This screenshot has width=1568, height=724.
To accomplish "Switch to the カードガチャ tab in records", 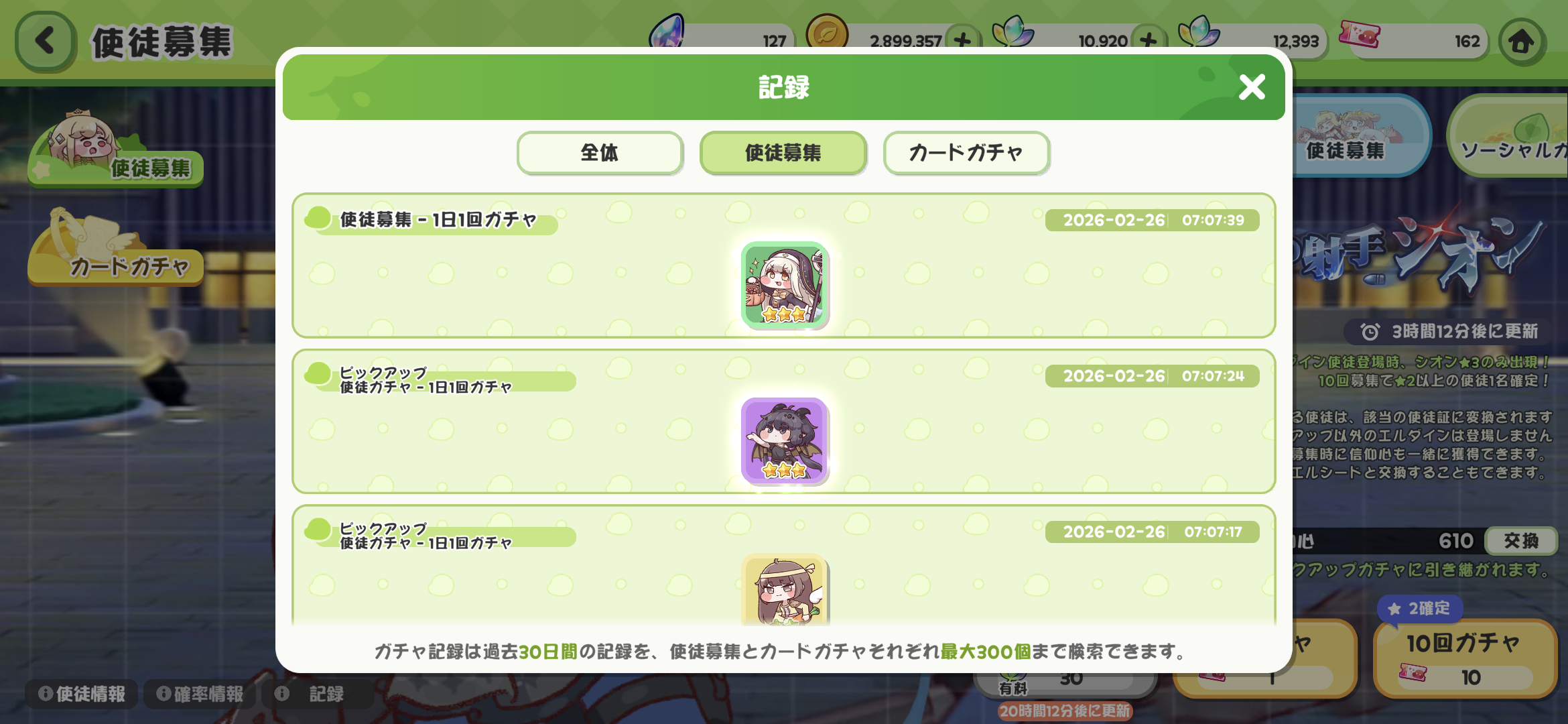I will (966, 153).
